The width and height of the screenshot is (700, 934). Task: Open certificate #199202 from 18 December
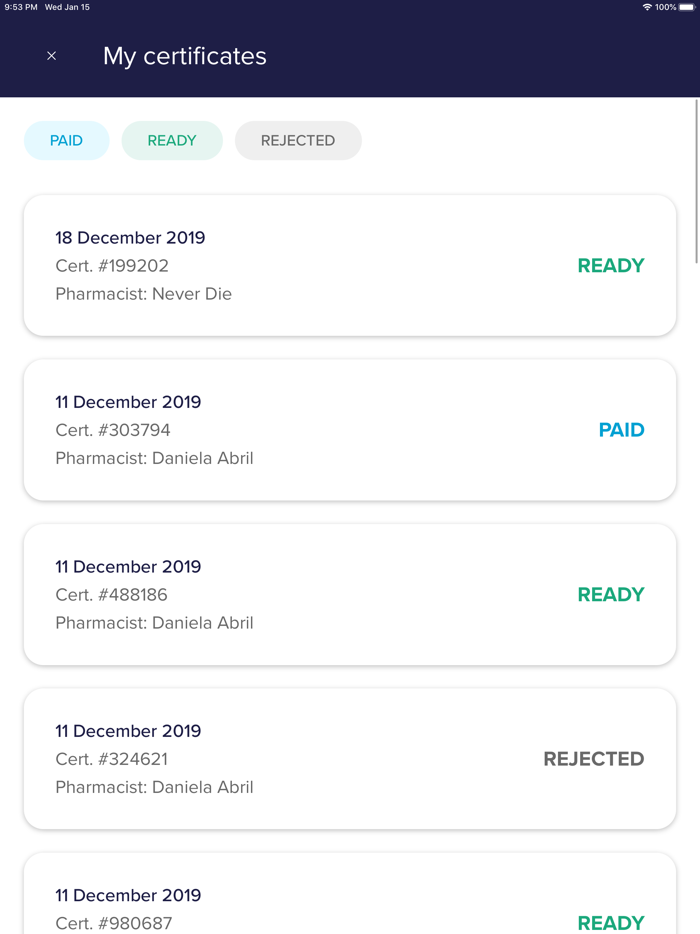pos(350,265)
